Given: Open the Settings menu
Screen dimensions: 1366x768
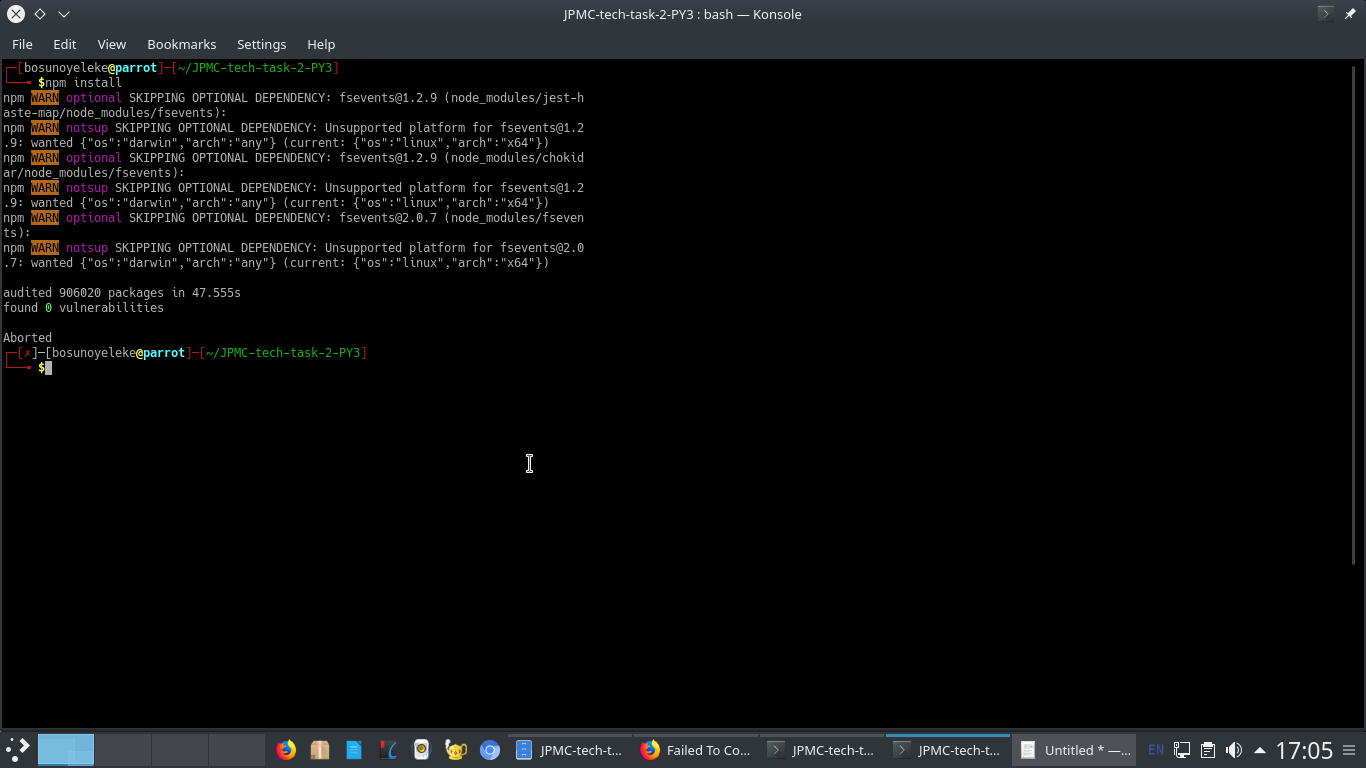Looking at the screenshot, I should pos(261,44).
